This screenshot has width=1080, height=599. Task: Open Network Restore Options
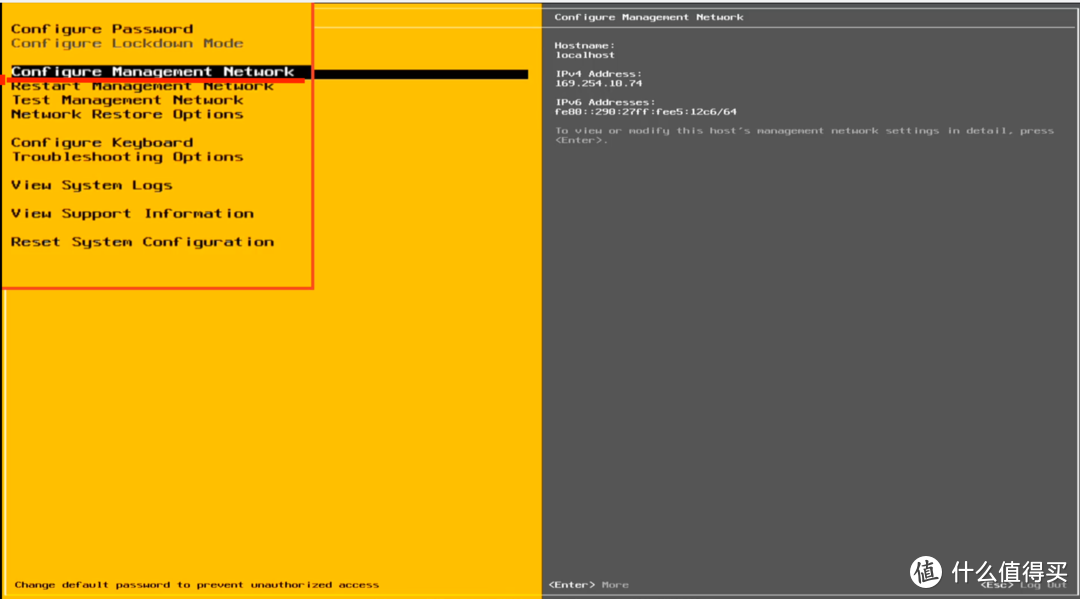tap(127, 114)
